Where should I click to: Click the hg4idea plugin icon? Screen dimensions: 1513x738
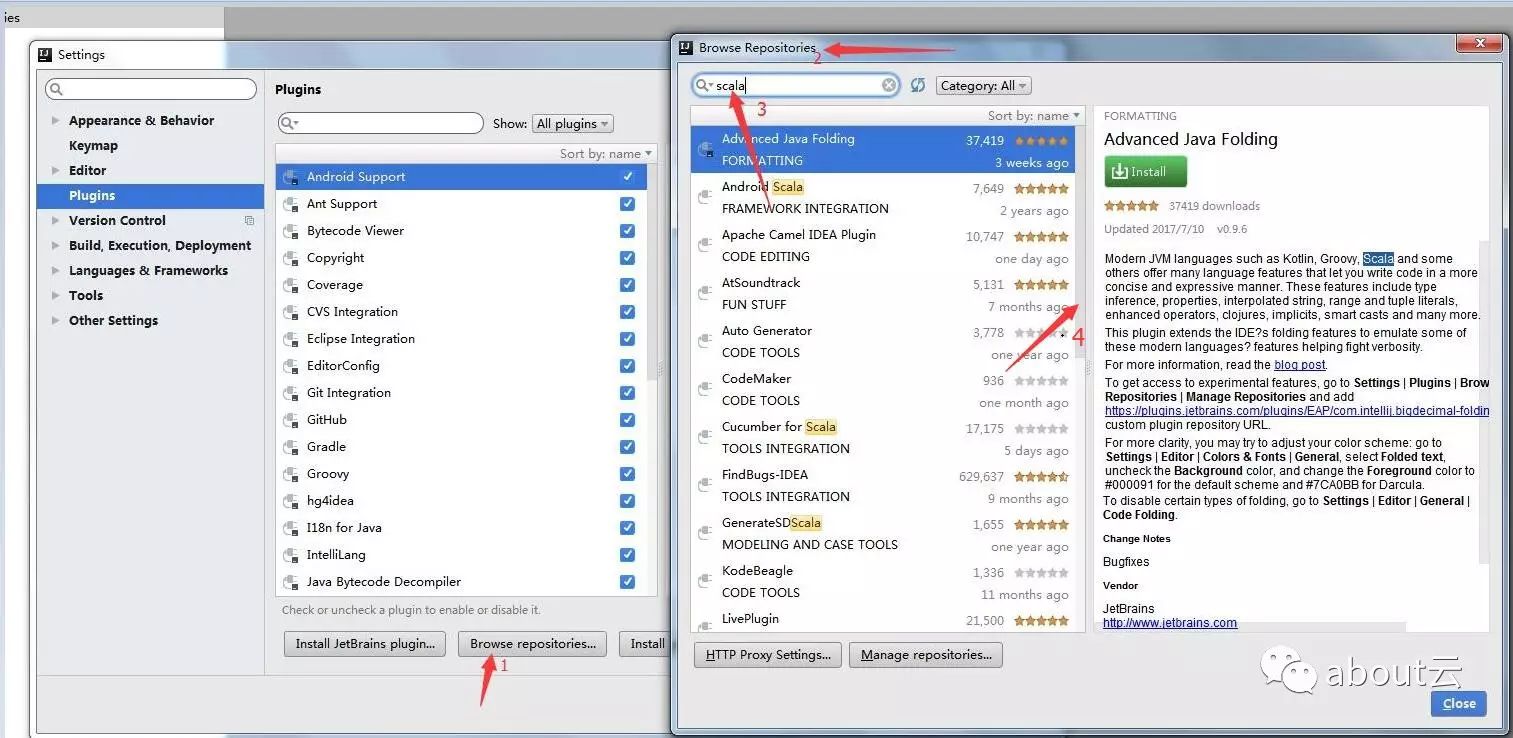(291, 501)
